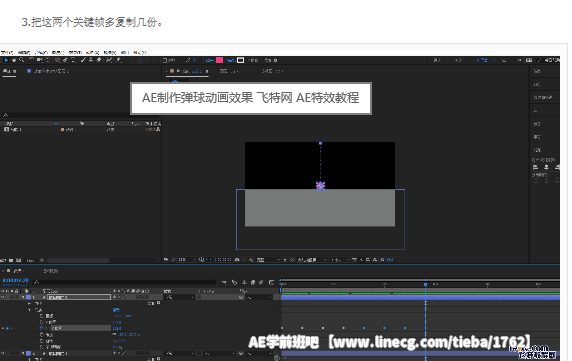This screenshot has width=572, height=361.
Task: Click the timeline layer search field
Action: [125, 282]
